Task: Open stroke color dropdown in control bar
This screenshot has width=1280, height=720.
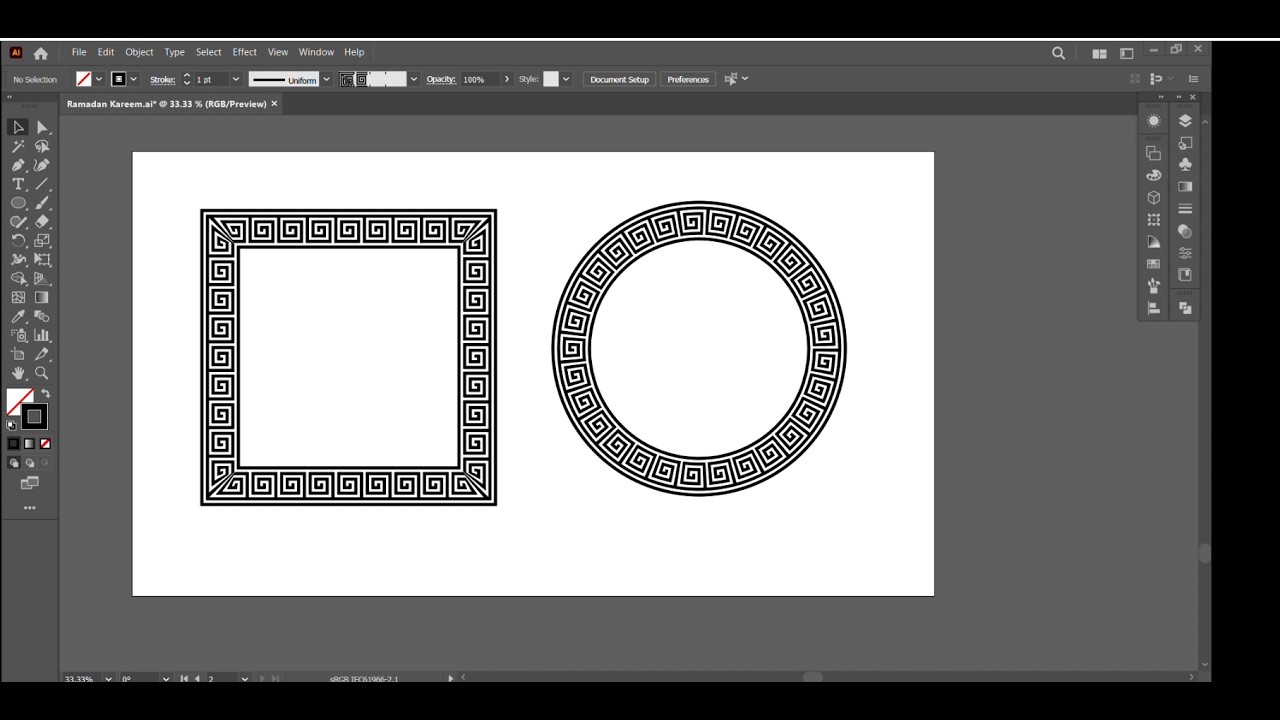Action: click(133, 79)
